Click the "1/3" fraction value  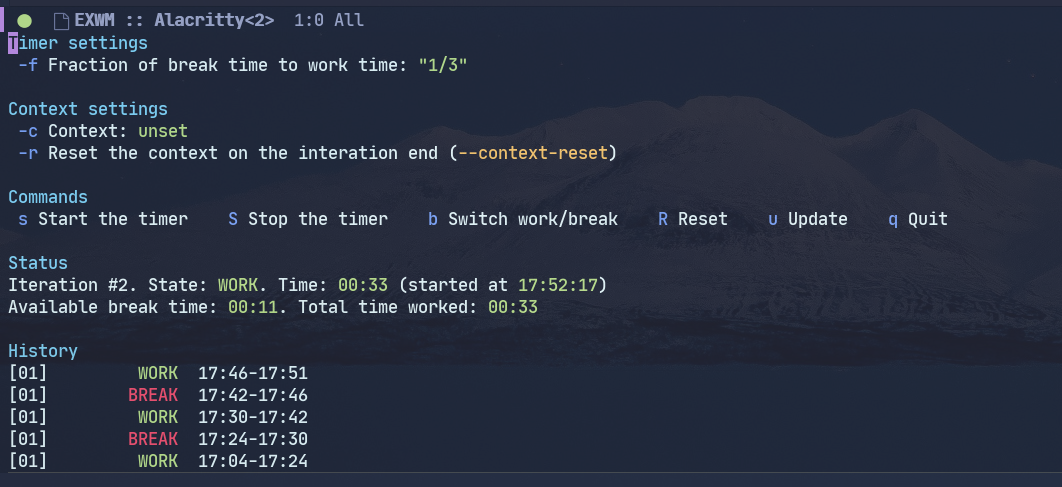pyautogui.click(x=443, y=65)
